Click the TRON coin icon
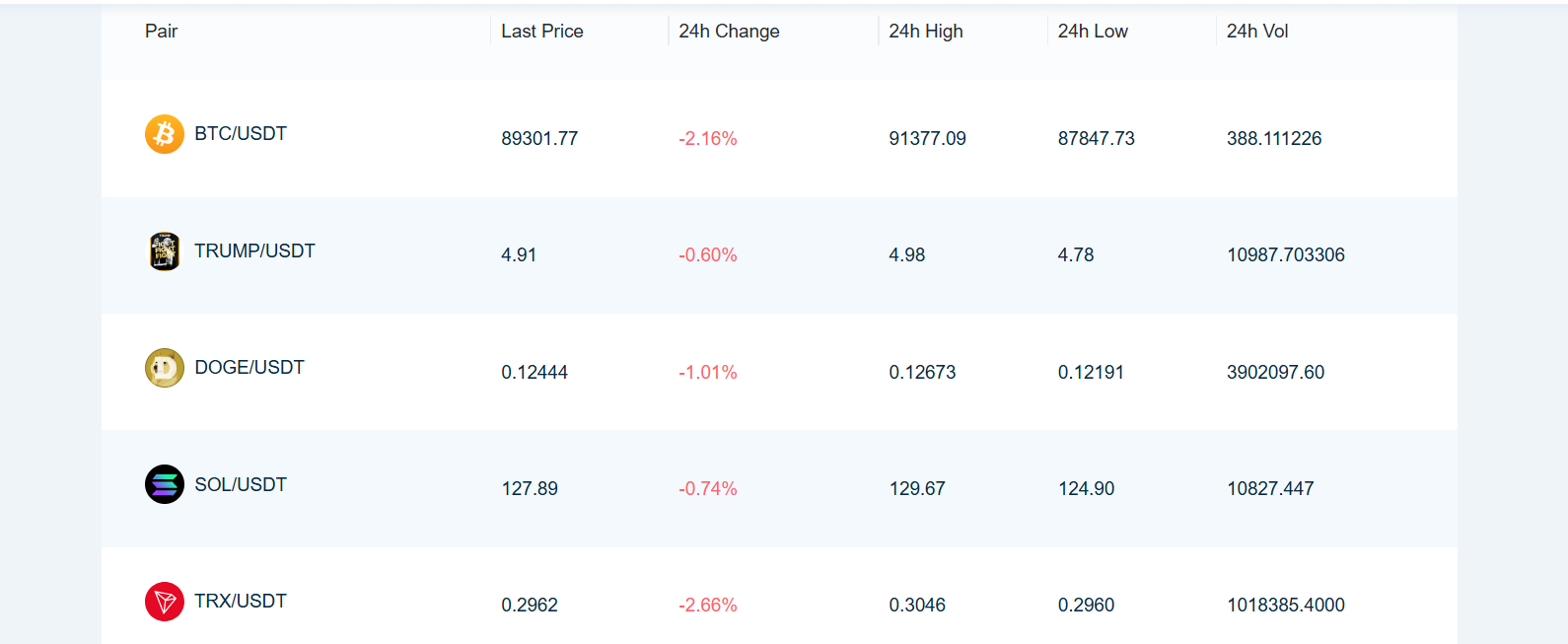Image resolution: width=1568 pixels, height=644 pixels. click(x=165, y=602)
